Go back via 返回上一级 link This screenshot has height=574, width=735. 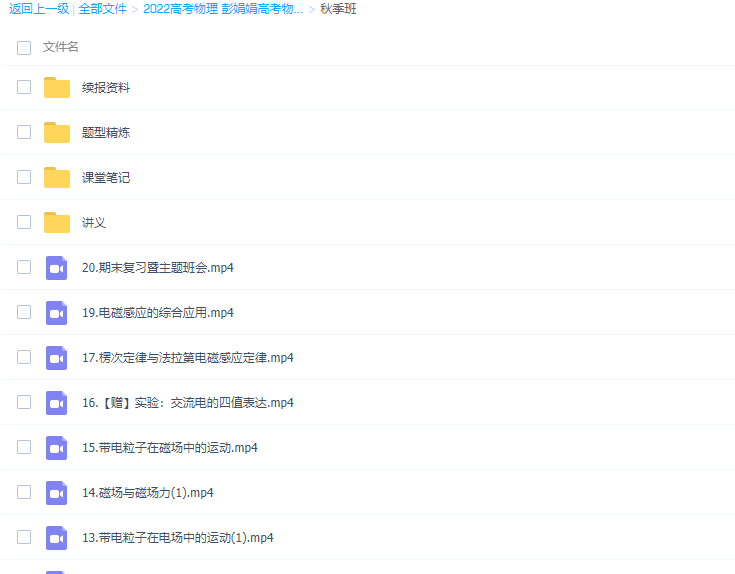coord(37,9)
